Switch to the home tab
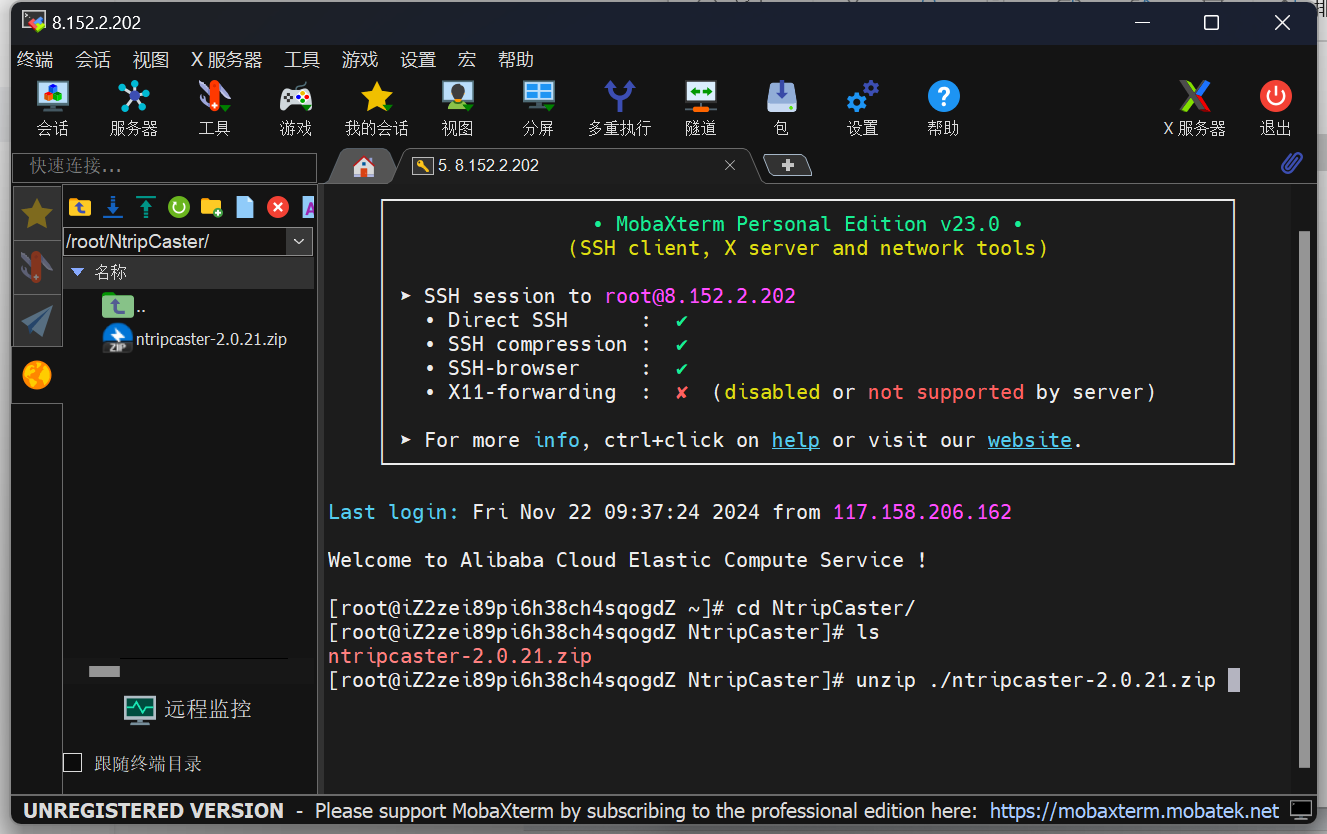1327x834 pixels. tap(364, 166)
